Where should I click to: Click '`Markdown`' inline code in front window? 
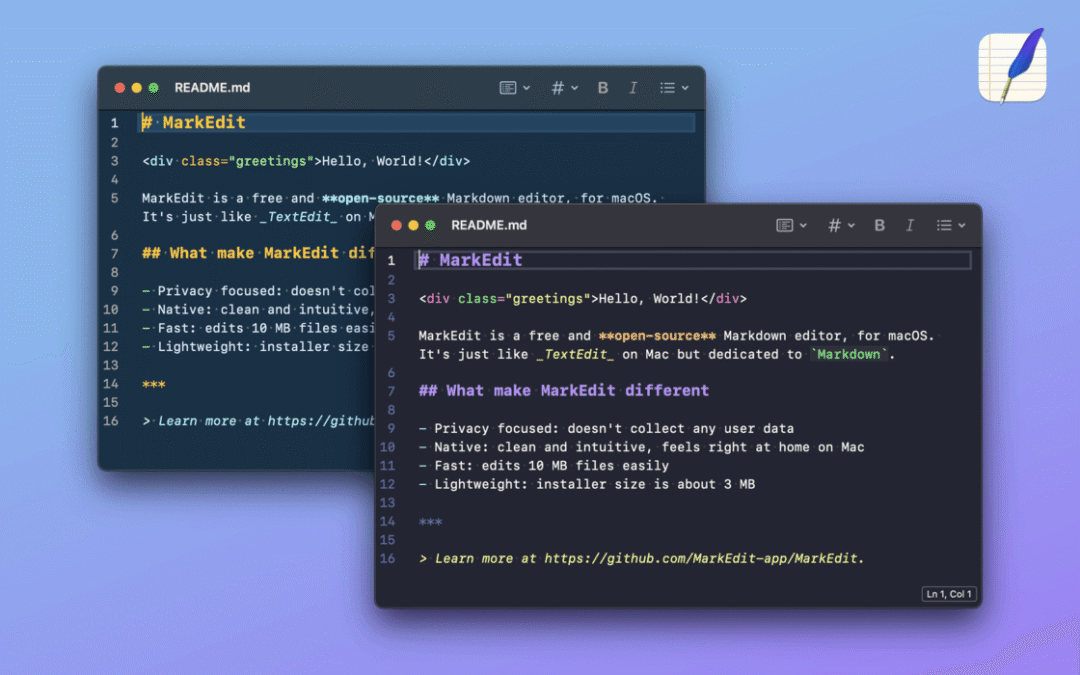click(x=849, y=354)
